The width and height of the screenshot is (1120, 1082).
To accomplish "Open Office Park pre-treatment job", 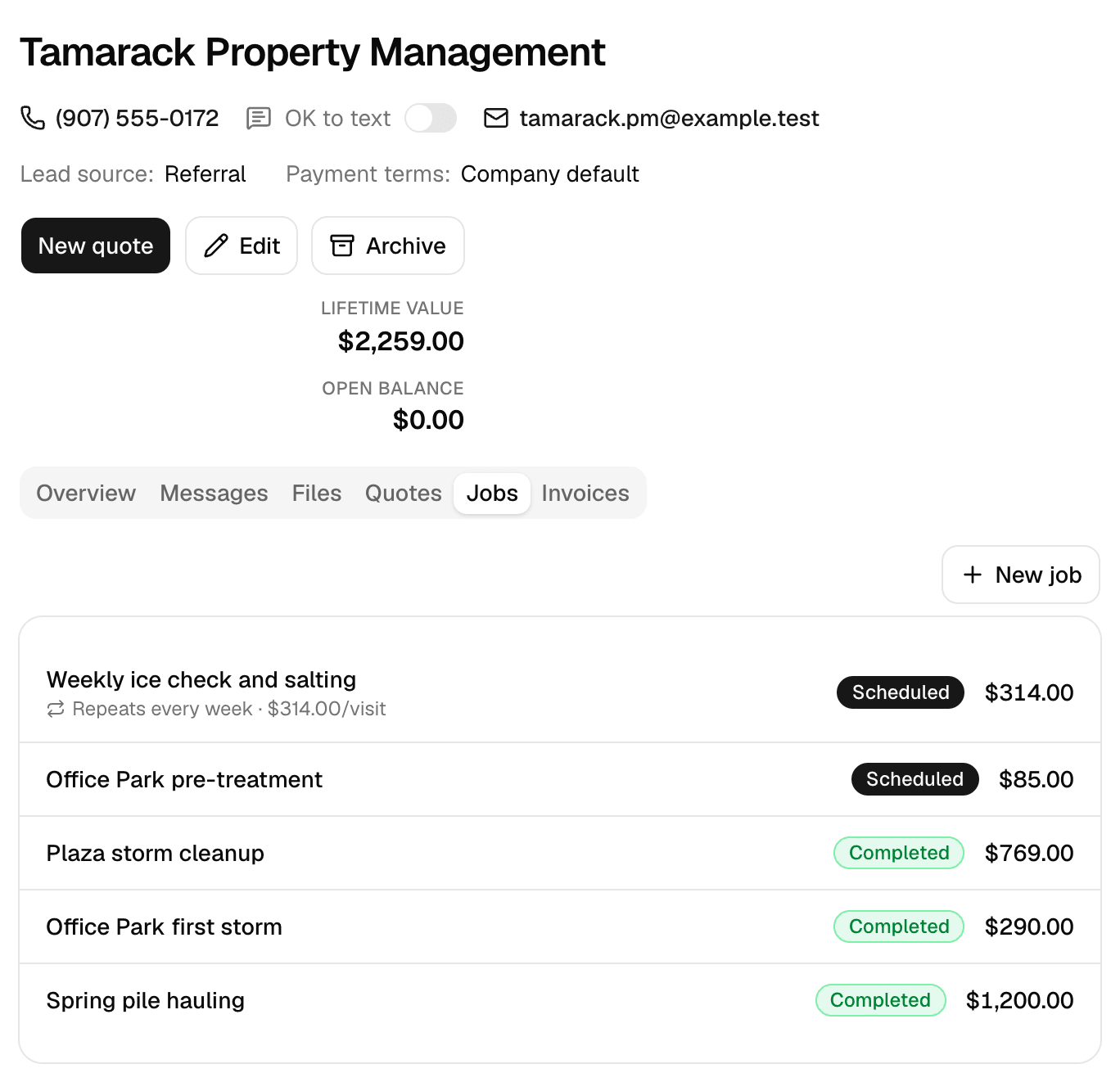I will 560,779.
